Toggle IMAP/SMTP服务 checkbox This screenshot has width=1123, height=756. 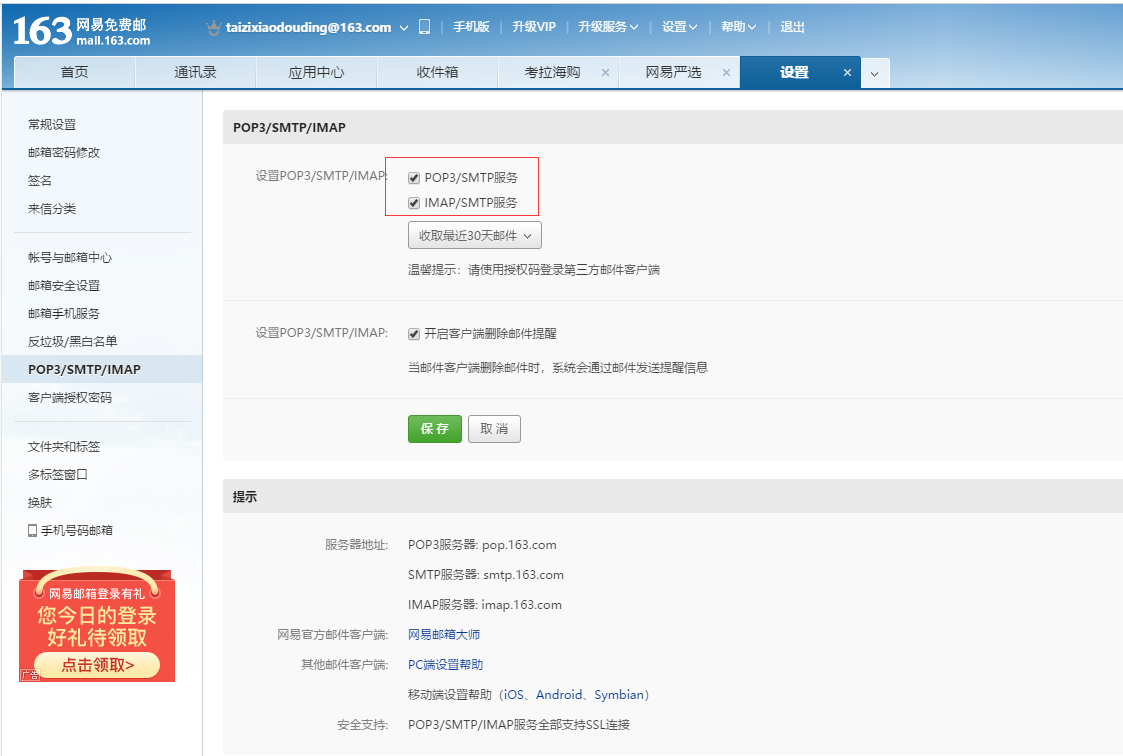click(x=414, y=203)
